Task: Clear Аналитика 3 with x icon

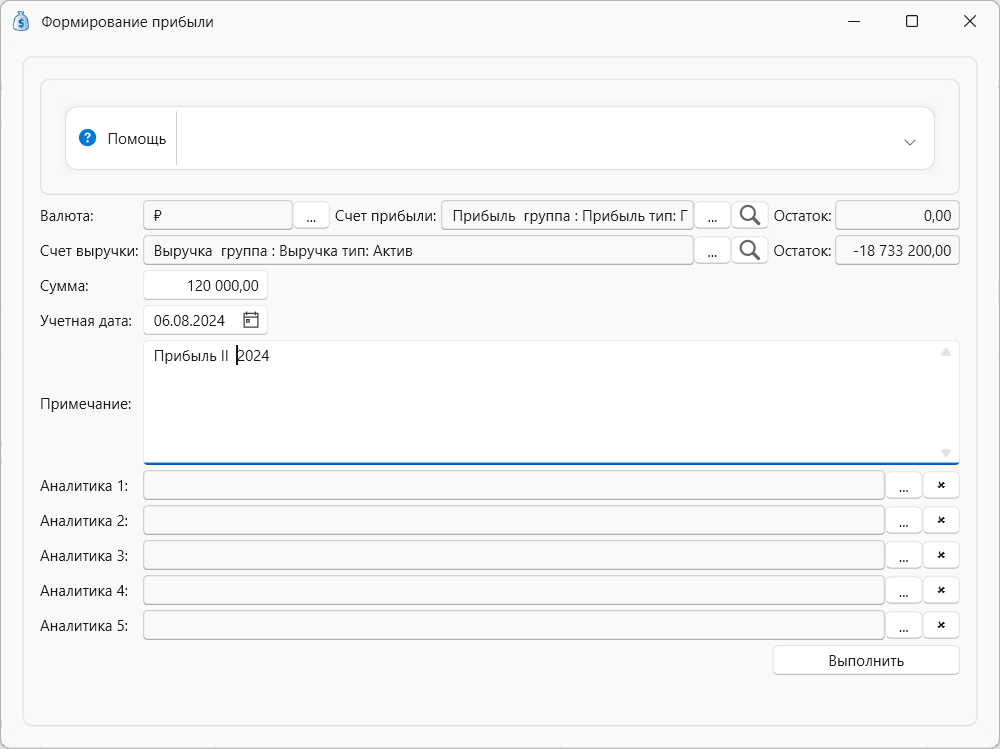Action: (941, 555)
